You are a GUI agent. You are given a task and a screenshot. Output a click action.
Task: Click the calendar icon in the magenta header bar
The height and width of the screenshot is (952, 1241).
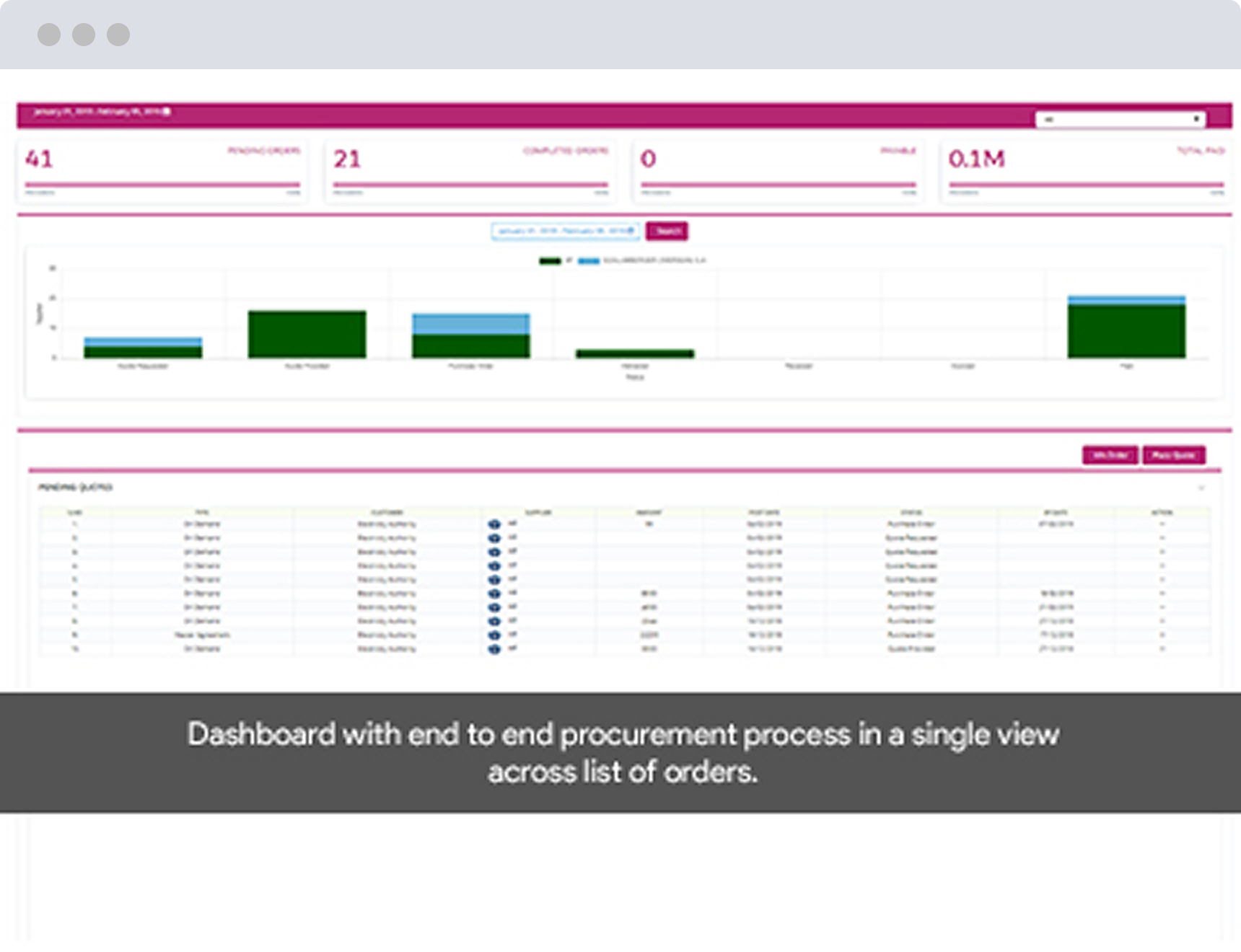pyautogui.click(x=167, y=112)
